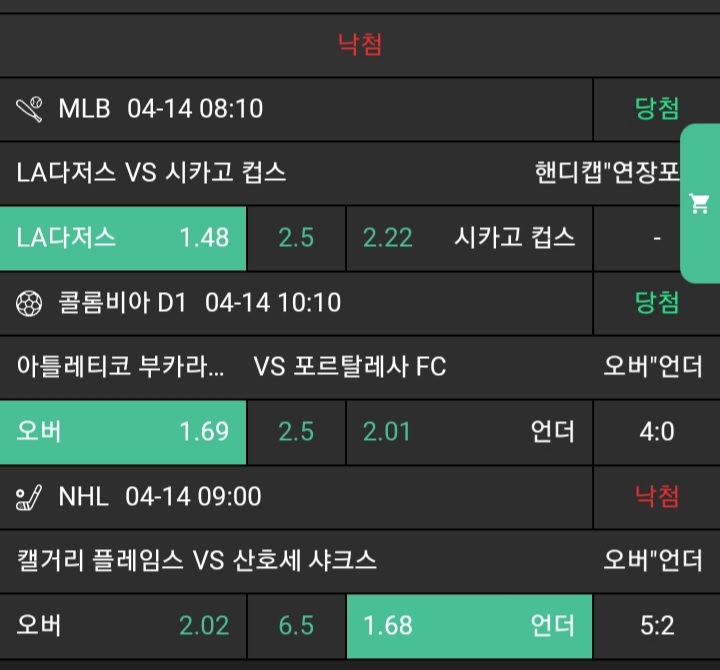The width and height of the screenshot is (720, 670).
Task: Click the baseball icon beside MLB
Action: (x=30, y=108)
